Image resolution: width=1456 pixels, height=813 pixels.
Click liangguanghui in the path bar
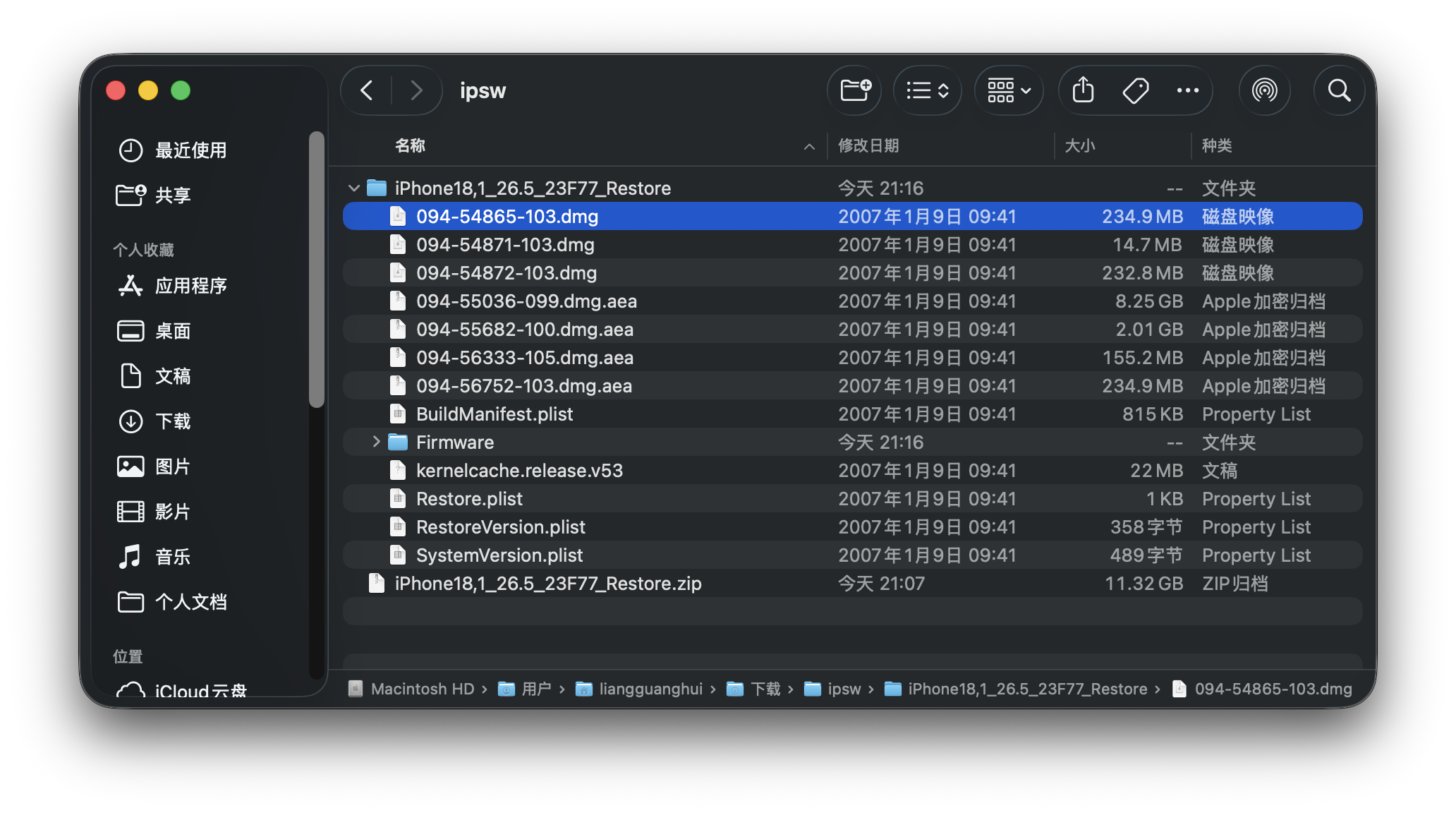[x=639, y=689]
